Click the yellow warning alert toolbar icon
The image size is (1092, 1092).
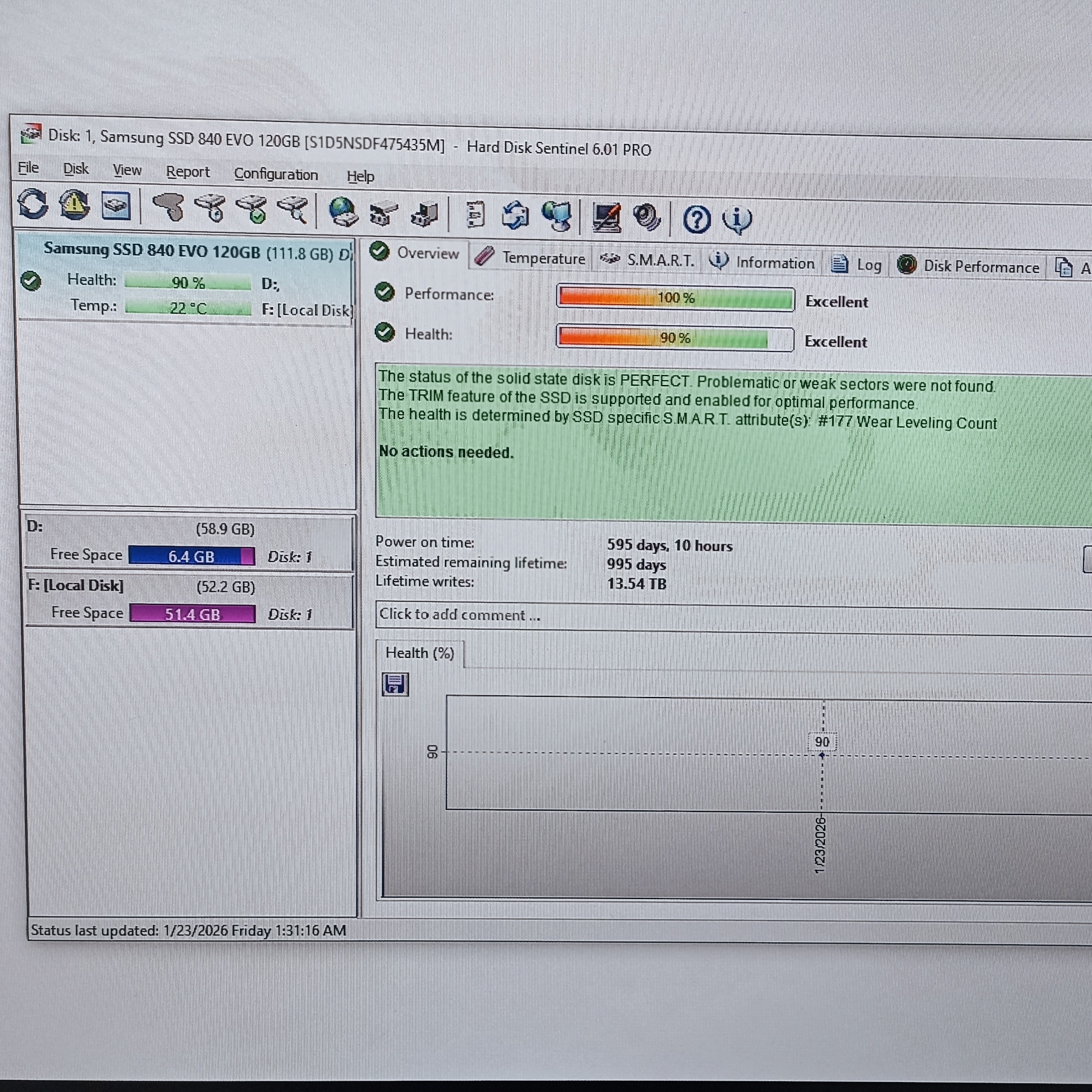[75, 205]
